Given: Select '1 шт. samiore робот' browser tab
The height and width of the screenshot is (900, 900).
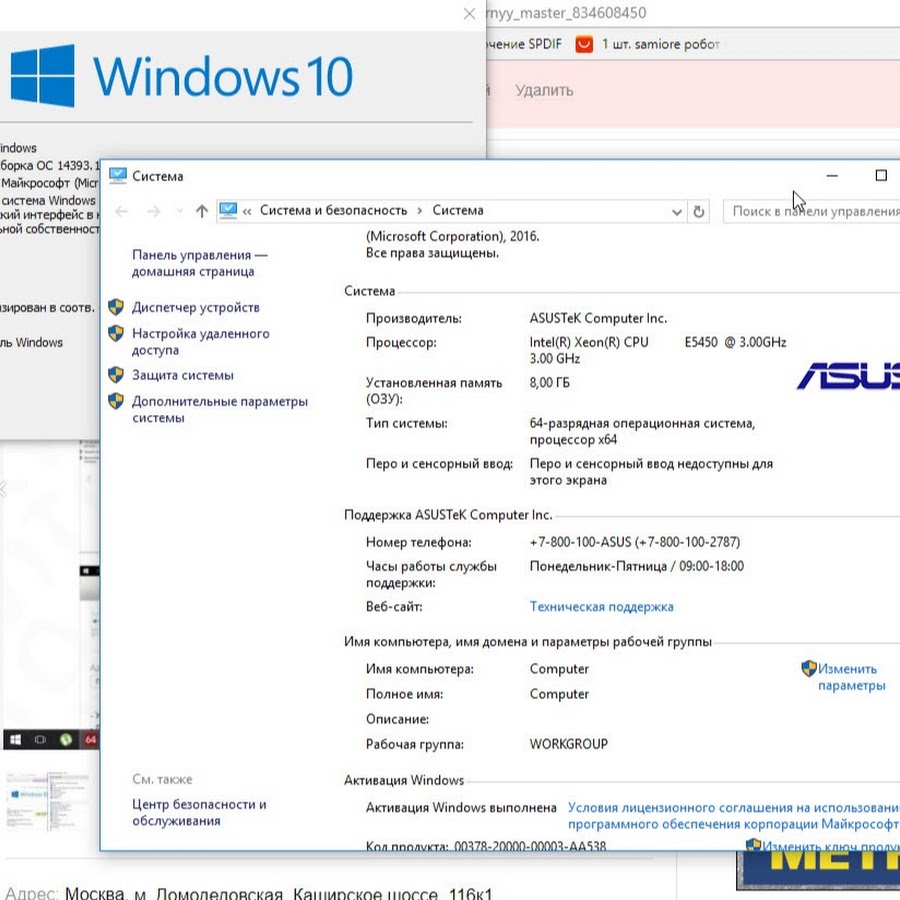Looking at the screenshot, I should click(660, 44).
